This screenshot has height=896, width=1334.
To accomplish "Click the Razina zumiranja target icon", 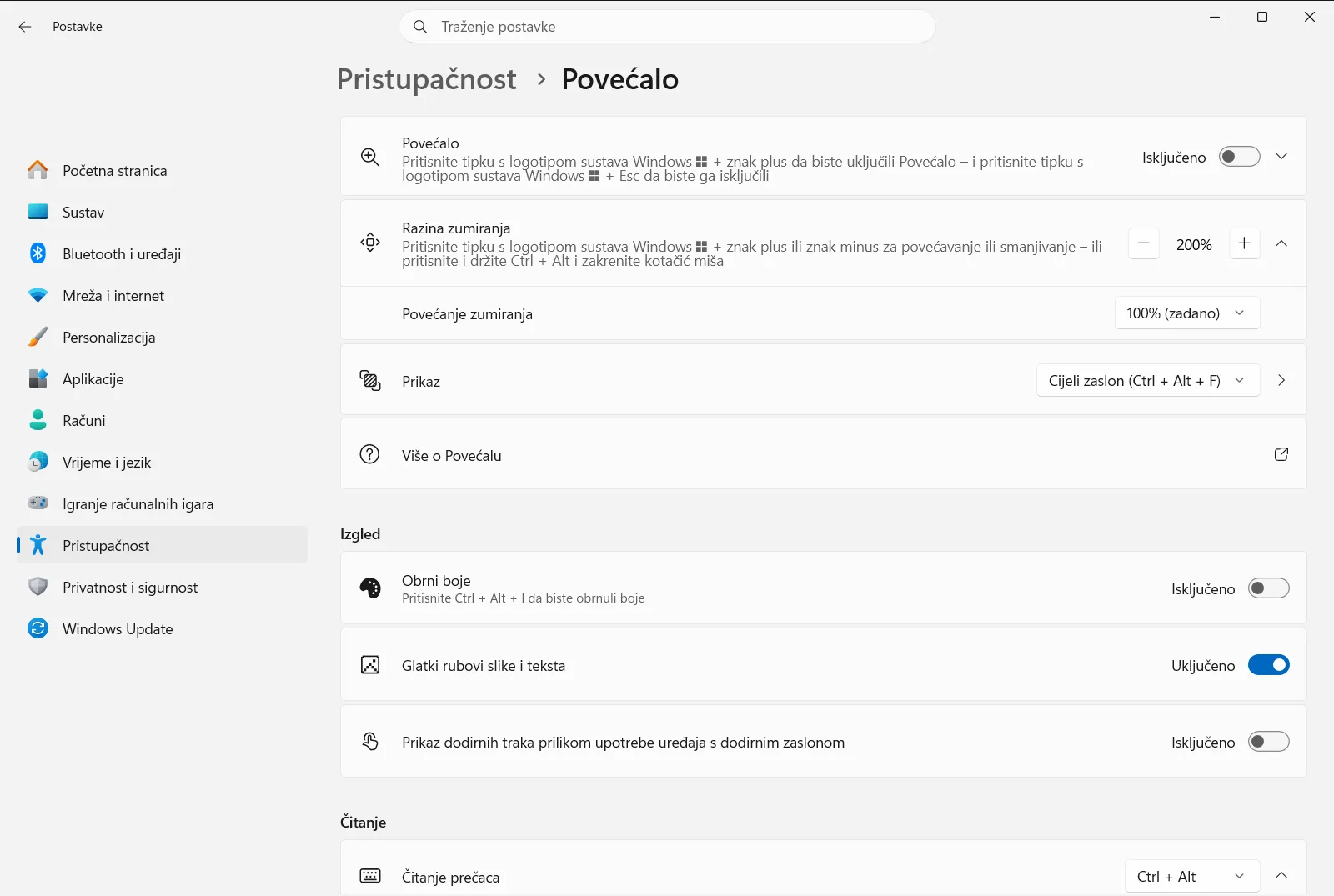I will pyautogui.click(x=370, y=243).
